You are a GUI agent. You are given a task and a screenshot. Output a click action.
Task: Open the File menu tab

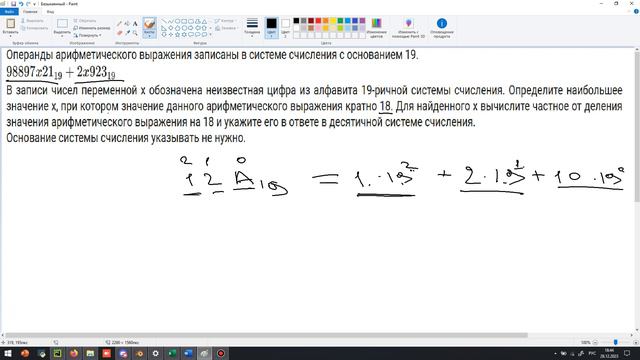[x=9, y=12]
